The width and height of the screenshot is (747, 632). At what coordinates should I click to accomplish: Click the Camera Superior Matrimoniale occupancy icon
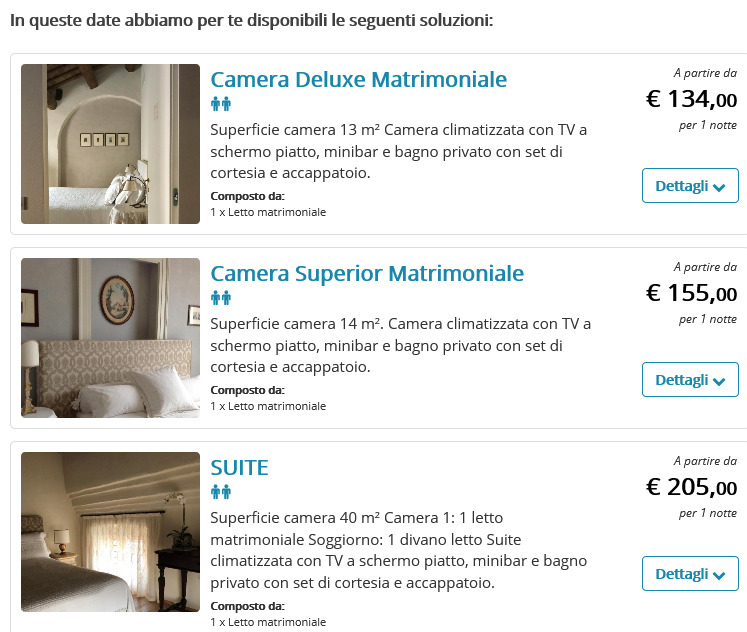click(221, 298)
